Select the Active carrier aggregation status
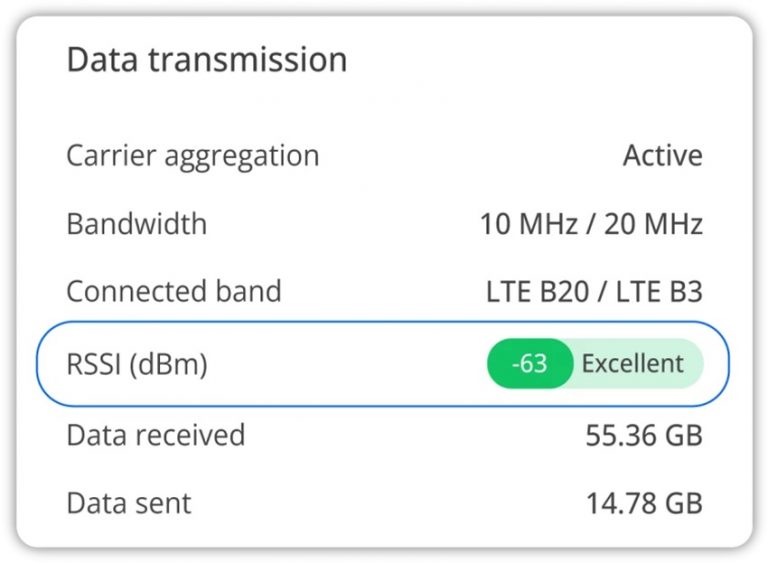 (662, 156)
